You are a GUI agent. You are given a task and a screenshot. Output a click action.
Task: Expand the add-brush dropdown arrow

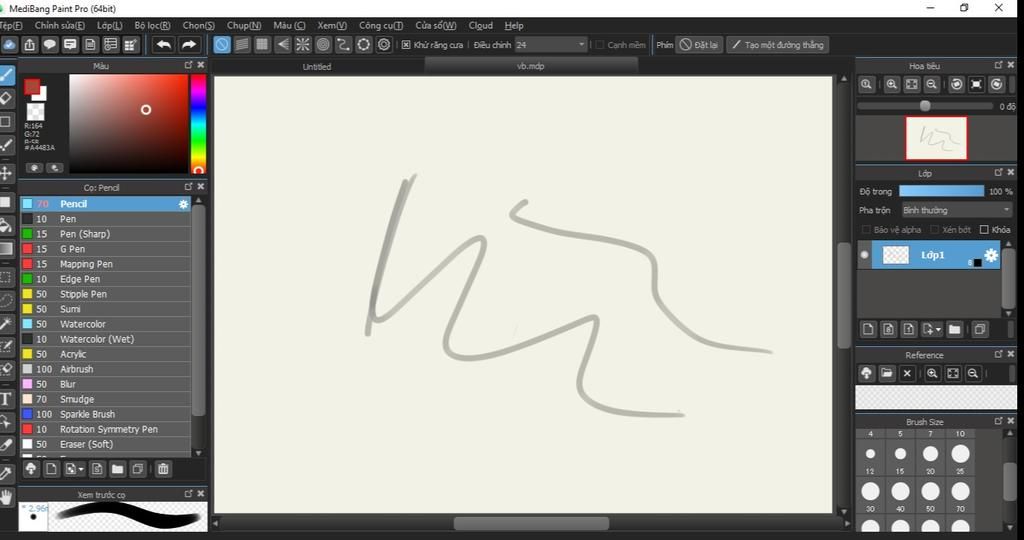coord(81,469)
